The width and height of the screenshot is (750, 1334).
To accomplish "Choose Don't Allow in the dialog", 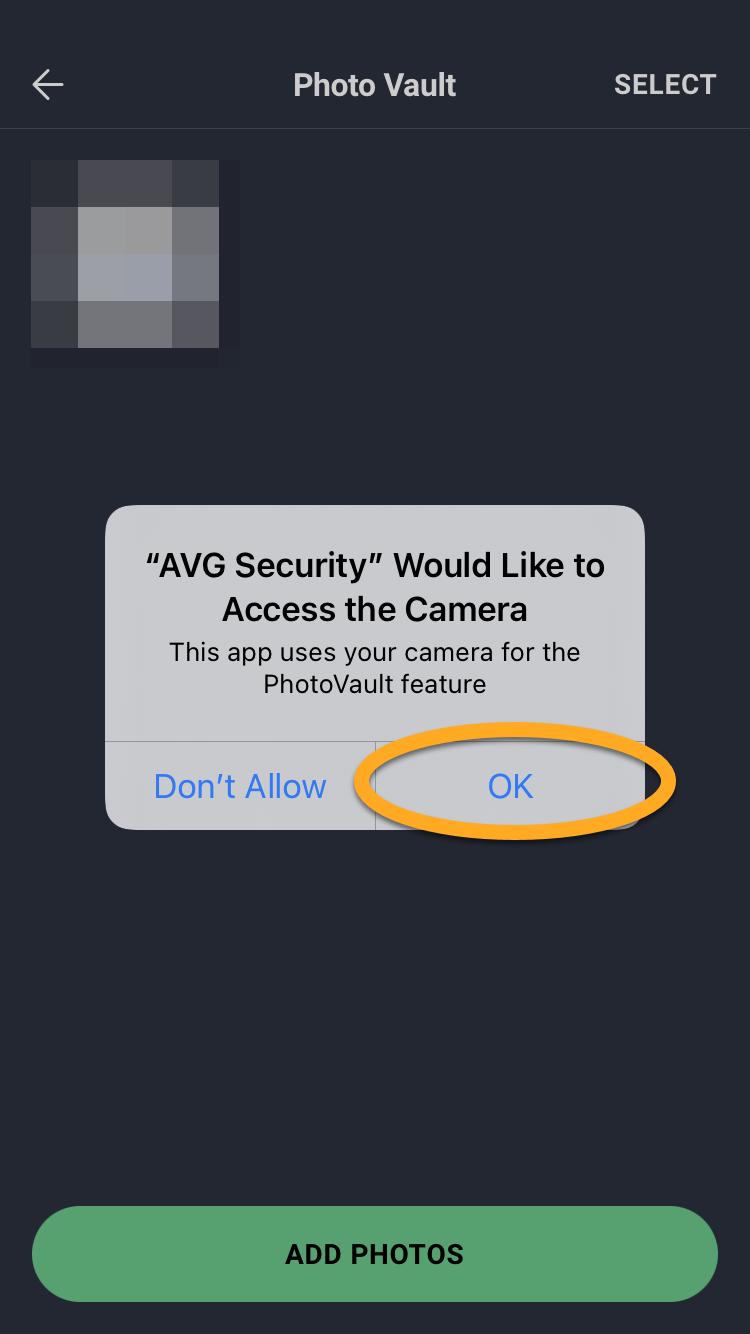I will (240, 786).
